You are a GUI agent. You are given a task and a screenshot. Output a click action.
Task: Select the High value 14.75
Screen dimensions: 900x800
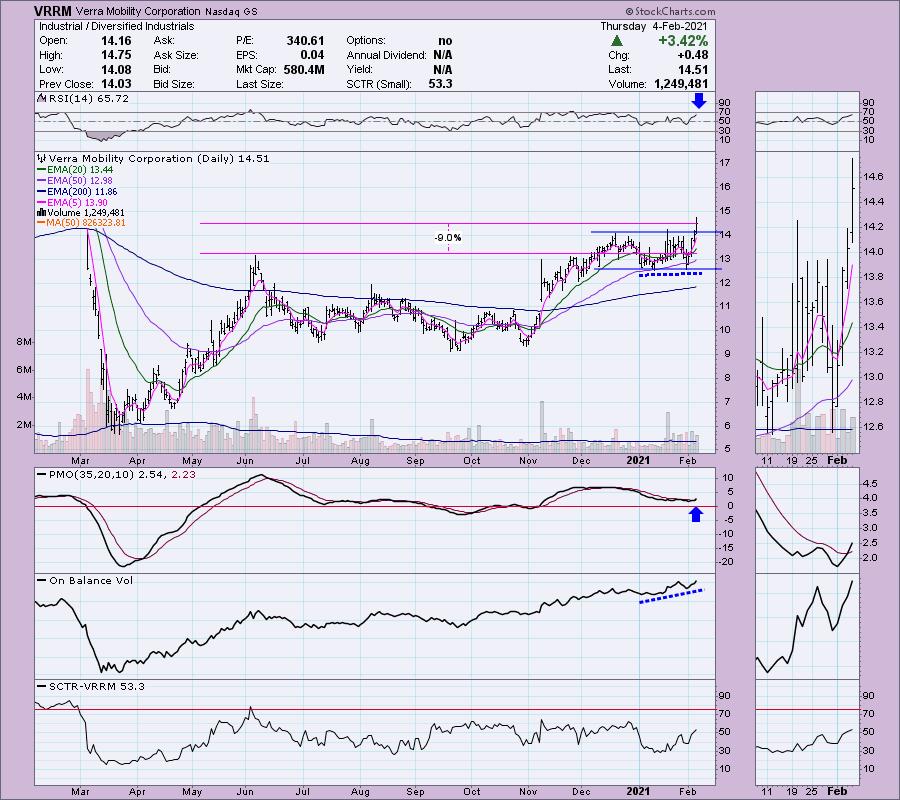point(116,55)
